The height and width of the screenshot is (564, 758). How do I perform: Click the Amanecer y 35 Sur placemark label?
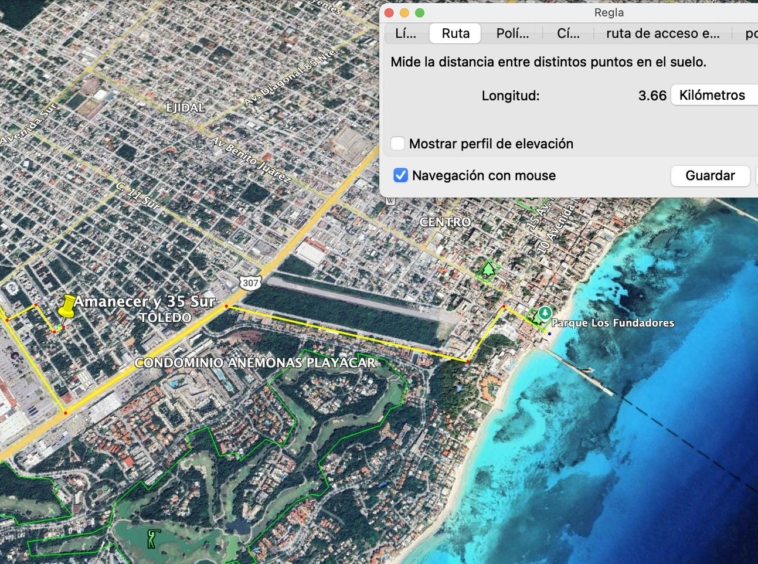pyautogui.click(x=146, y=302)
